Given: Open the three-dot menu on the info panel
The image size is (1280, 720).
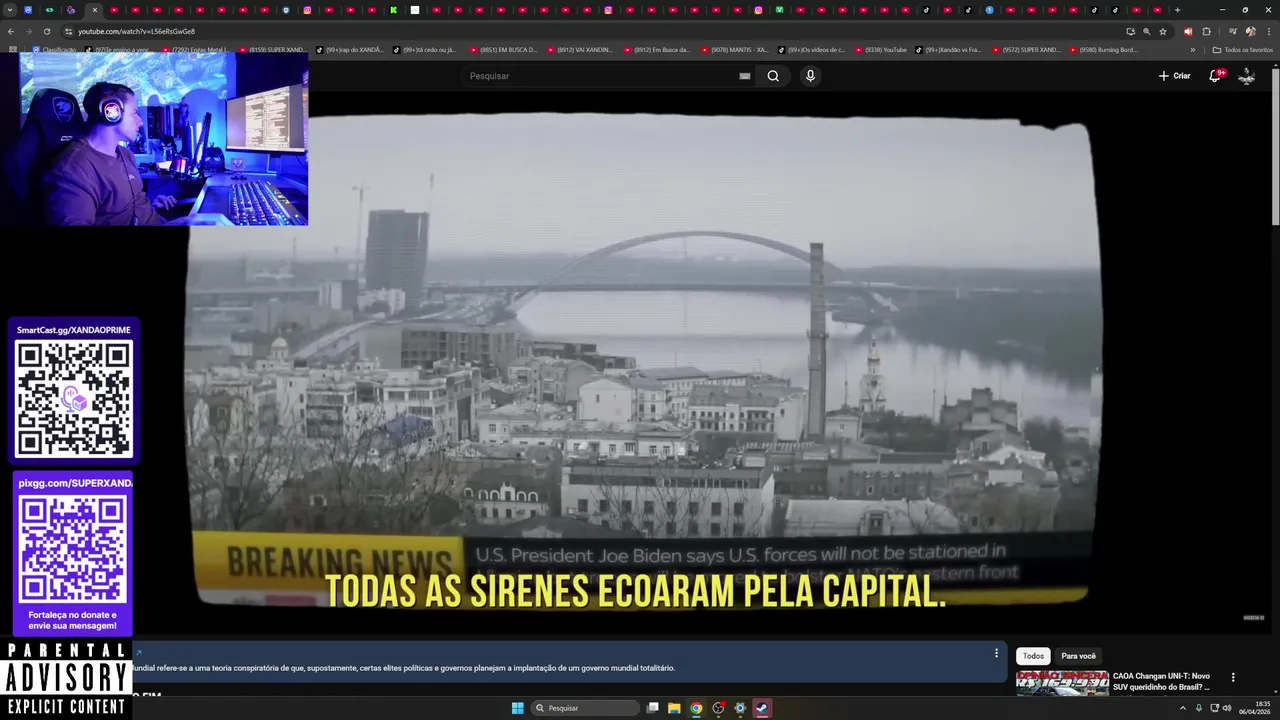Looking at the screenshot, I should coord(996,653).
